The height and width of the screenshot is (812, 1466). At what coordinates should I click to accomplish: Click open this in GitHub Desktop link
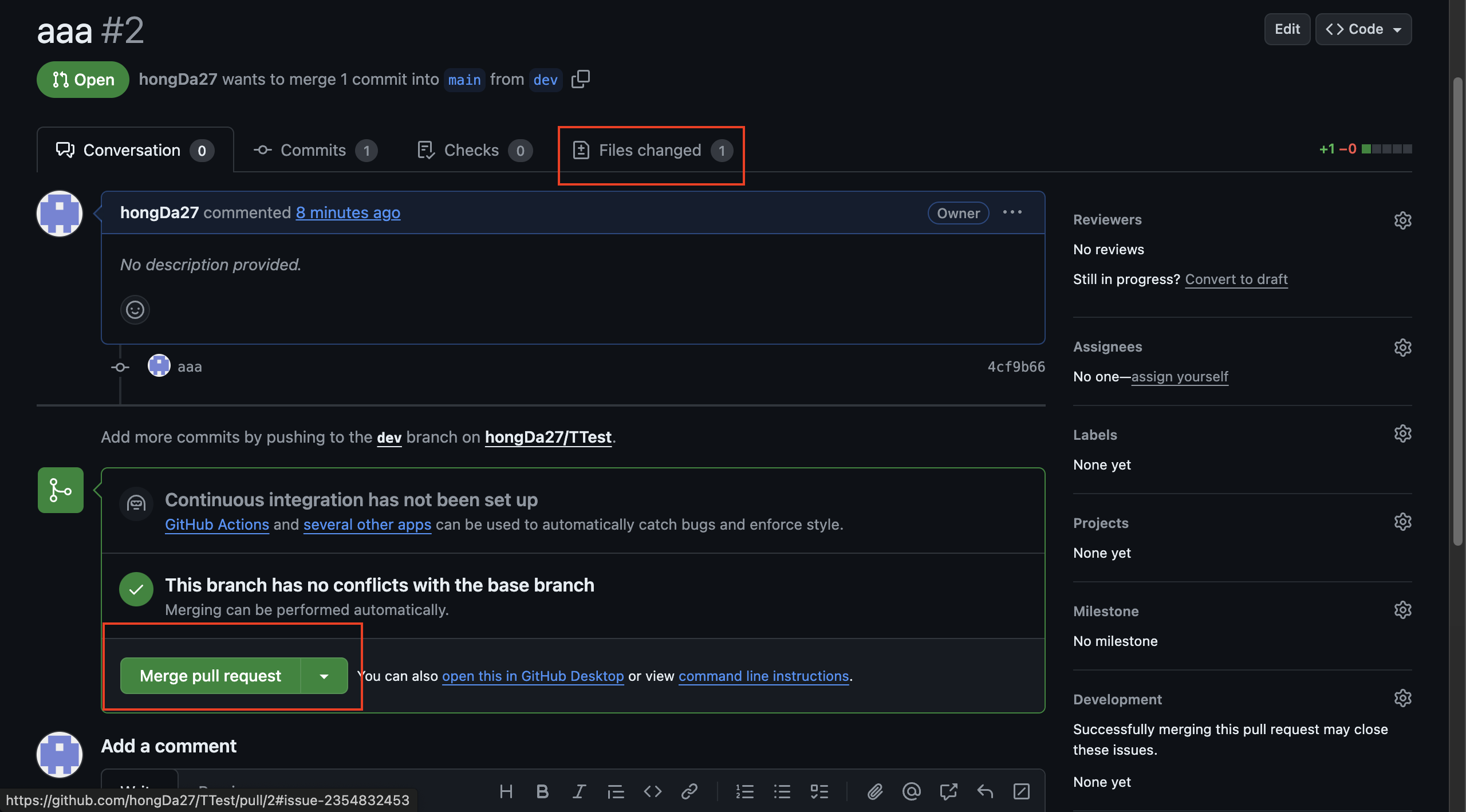coord(533,676)
